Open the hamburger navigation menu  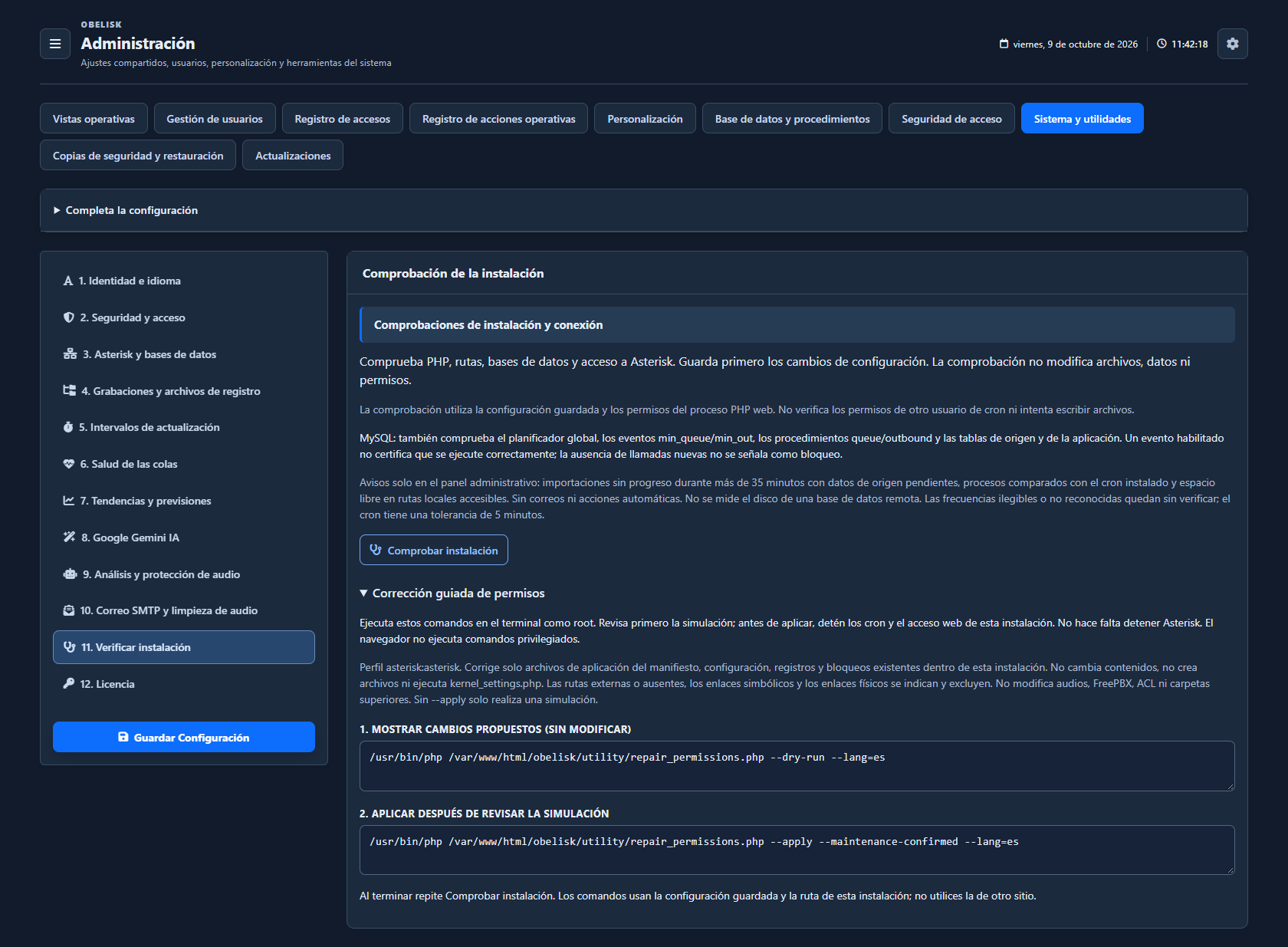pos(55,44)
